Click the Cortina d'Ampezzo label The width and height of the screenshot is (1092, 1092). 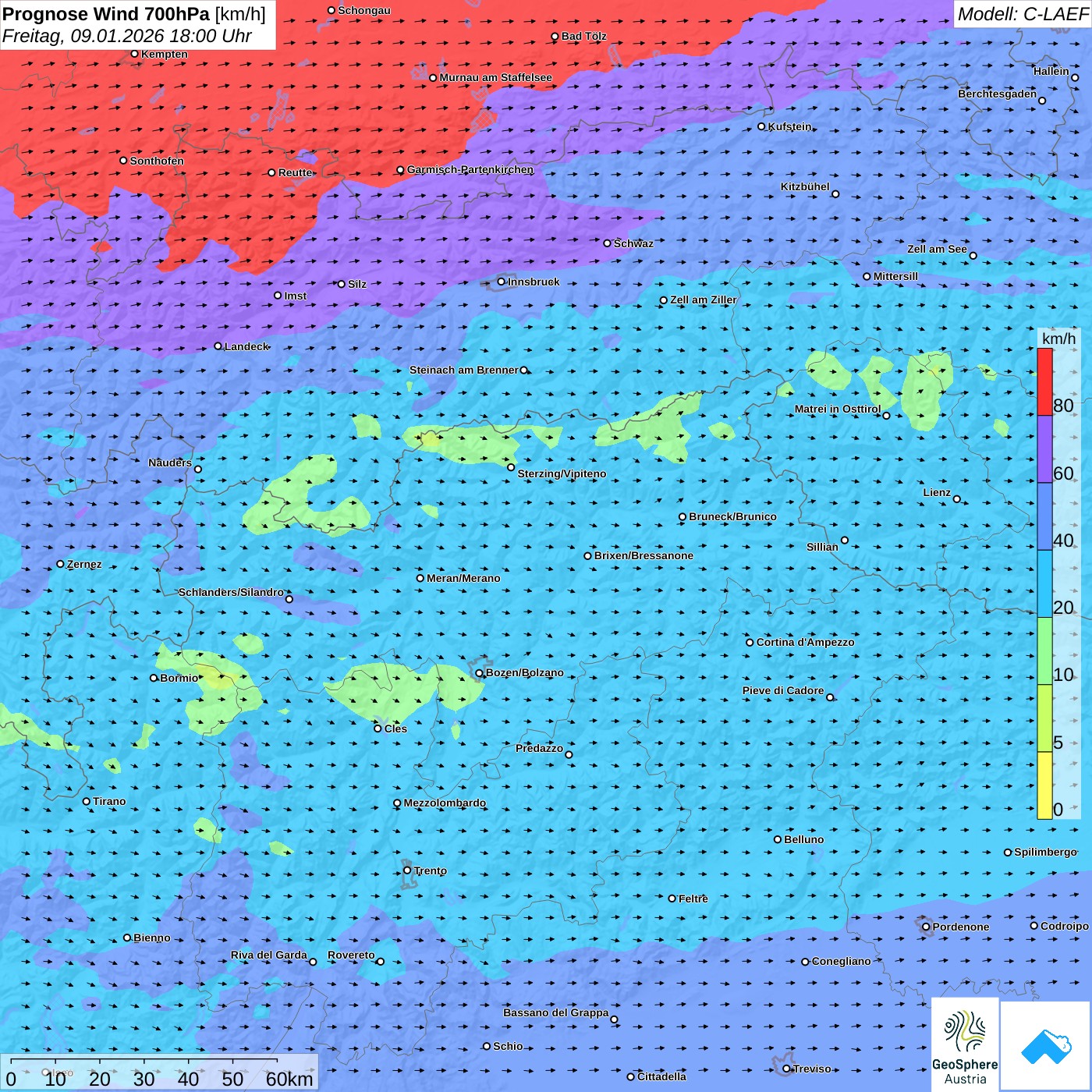pyautogui.click(x=806, y=642)
